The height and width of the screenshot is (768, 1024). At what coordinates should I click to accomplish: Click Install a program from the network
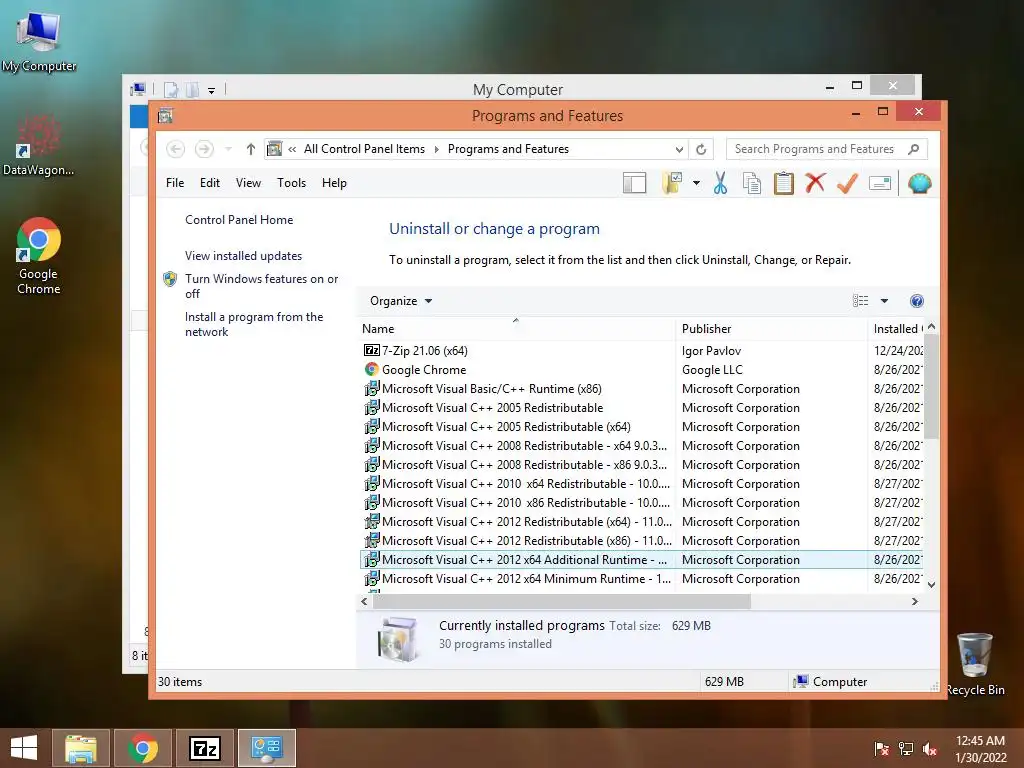click(254, 324)
